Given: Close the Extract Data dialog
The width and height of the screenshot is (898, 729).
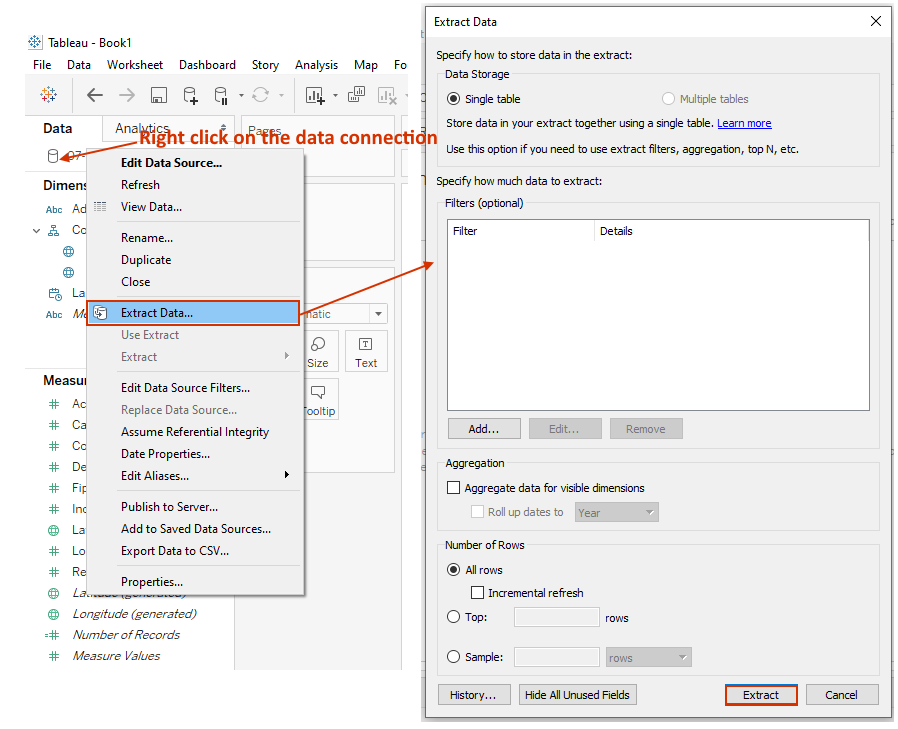Looking at the screenshot, I should tap(876, 21).
